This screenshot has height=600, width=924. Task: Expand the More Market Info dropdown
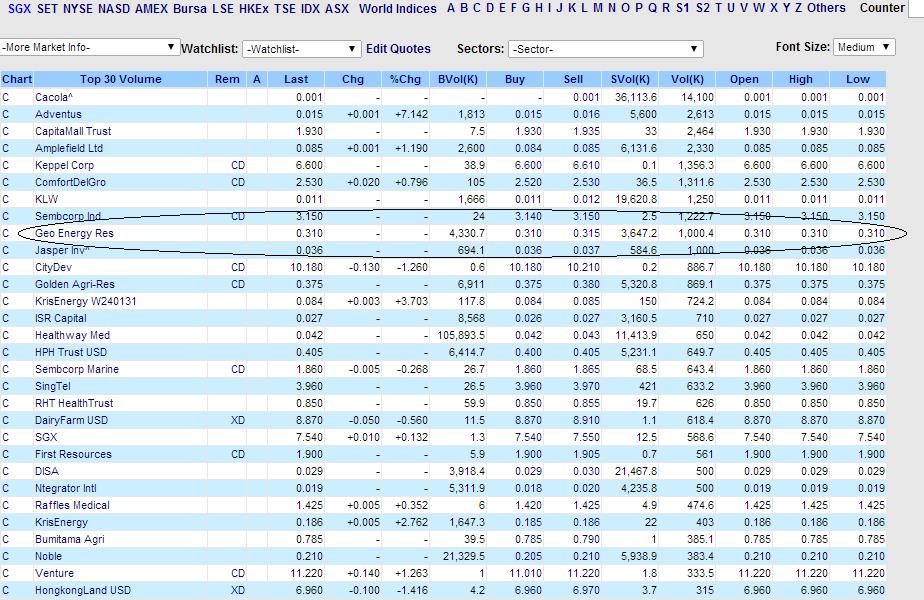point(90,47)
